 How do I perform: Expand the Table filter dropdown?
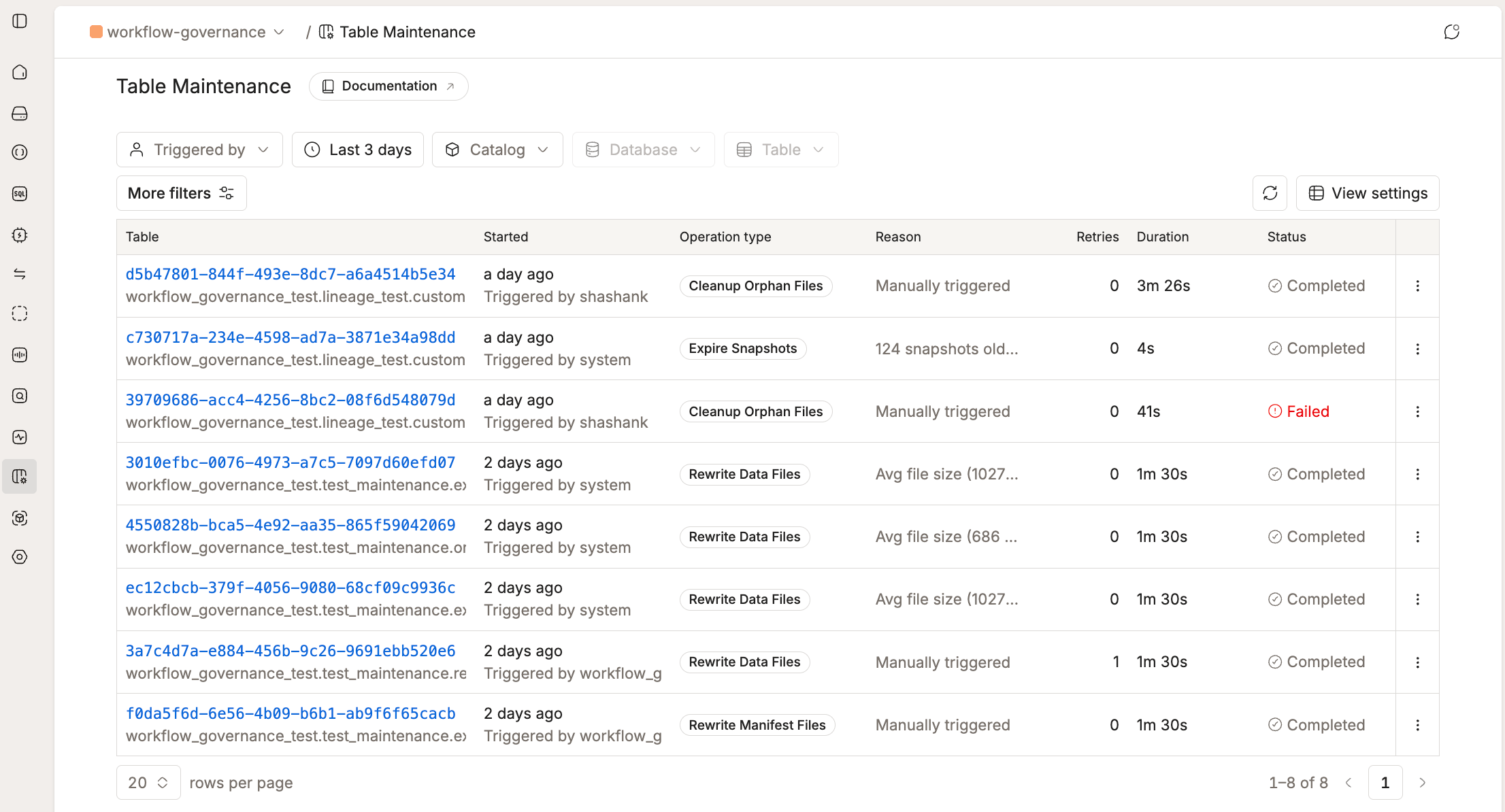tap(781, 150)
